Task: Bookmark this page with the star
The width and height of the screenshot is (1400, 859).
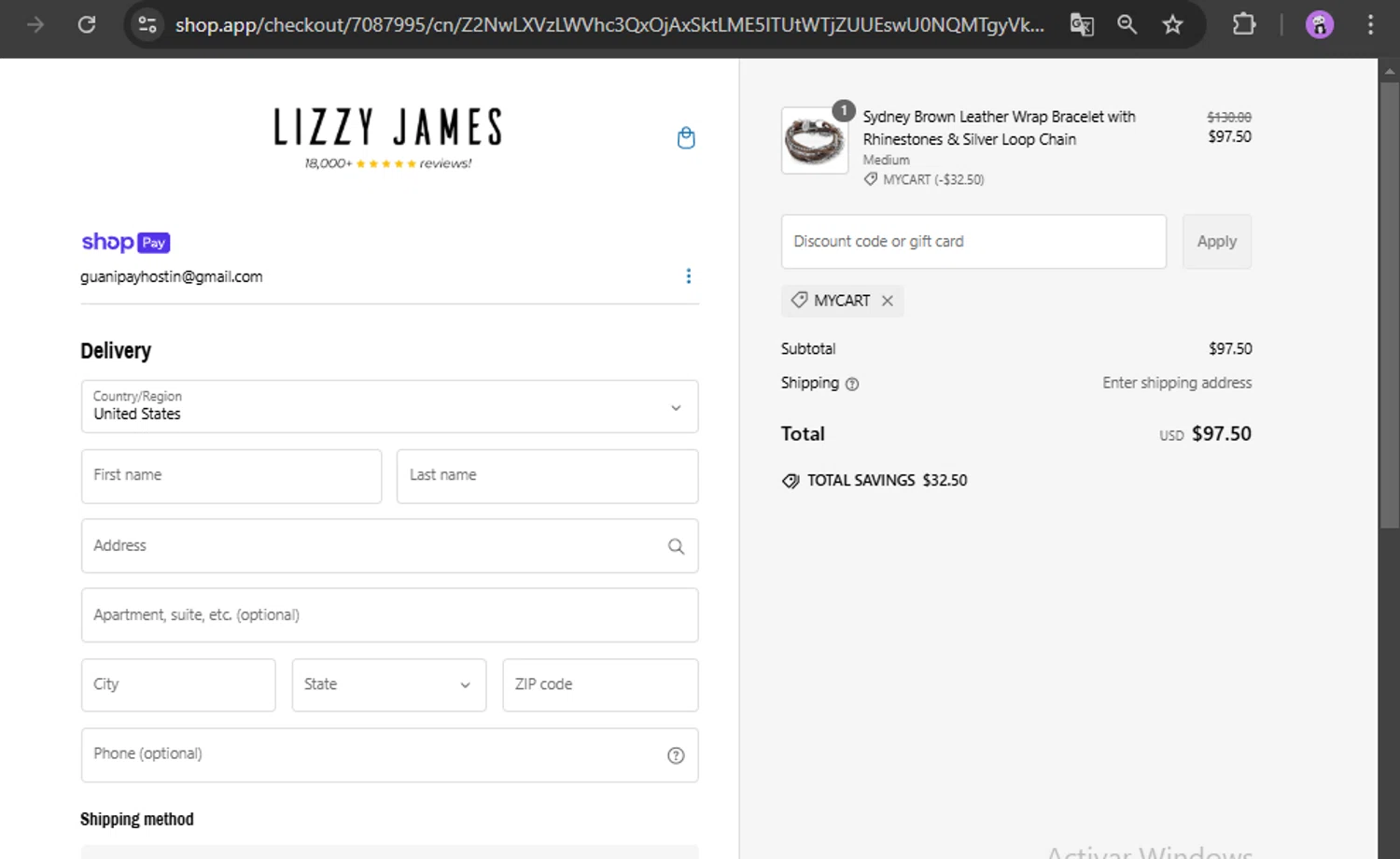Action: tap(1172, 24)
